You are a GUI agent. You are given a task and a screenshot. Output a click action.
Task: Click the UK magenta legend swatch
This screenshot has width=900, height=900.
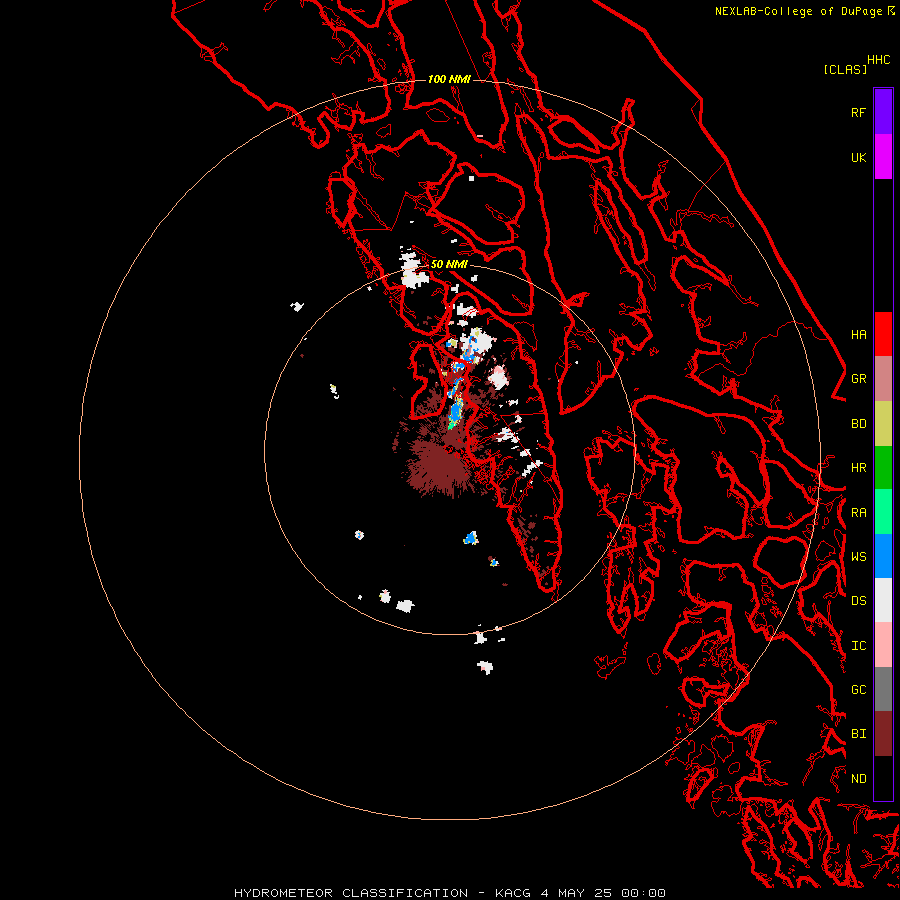883,157
